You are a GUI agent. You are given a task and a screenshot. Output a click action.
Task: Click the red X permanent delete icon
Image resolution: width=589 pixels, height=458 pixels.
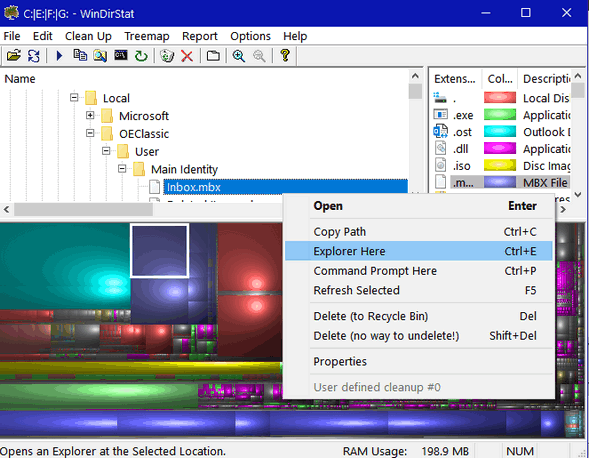[187, 56]
